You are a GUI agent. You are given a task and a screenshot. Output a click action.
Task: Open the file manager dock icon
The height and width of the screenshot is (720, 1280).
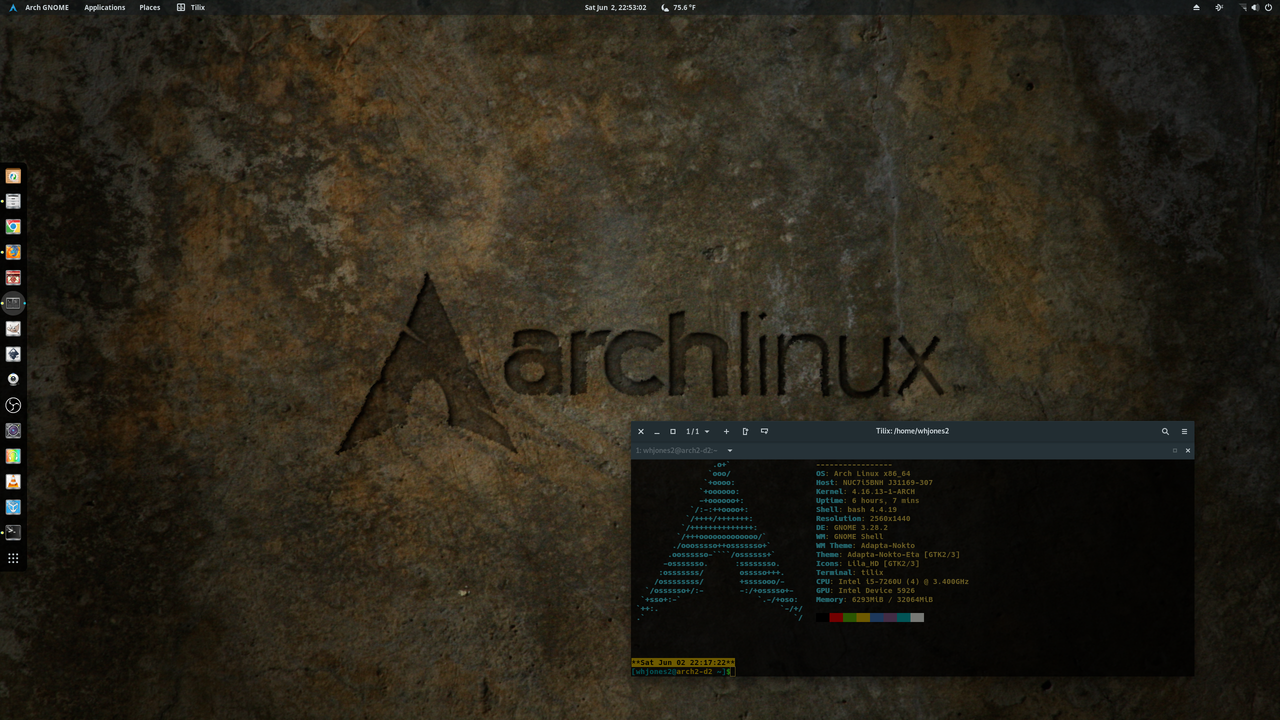[13, 201]
